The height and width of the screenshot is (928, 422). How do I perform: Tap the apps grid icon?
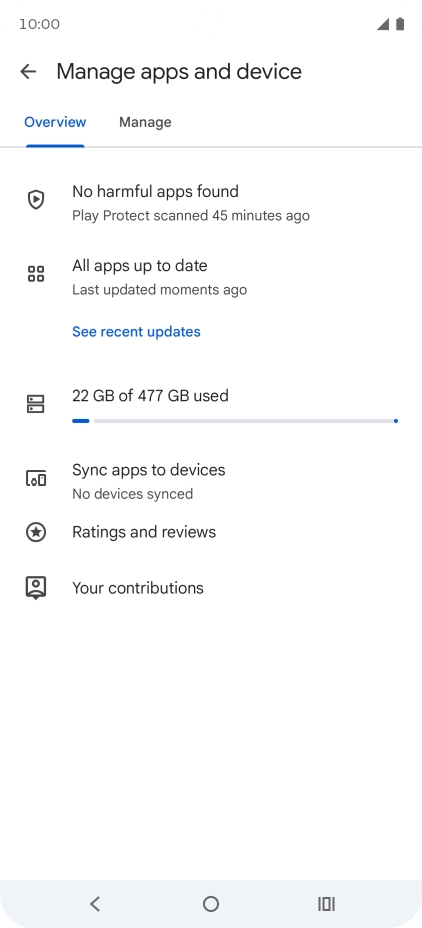tap(36, 274)
